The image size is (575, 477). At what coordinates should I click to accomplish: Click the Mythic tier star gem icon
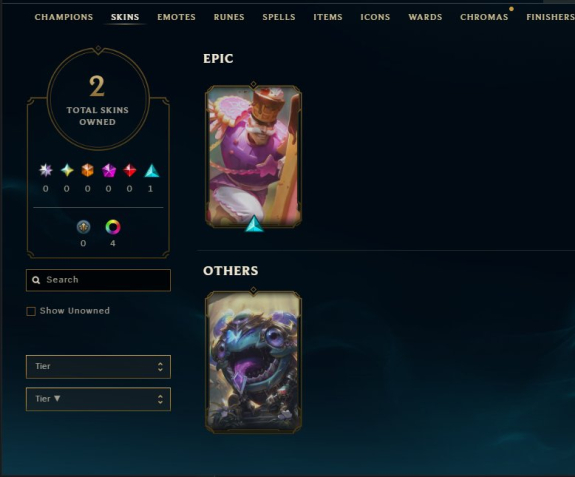click(67, 170)
